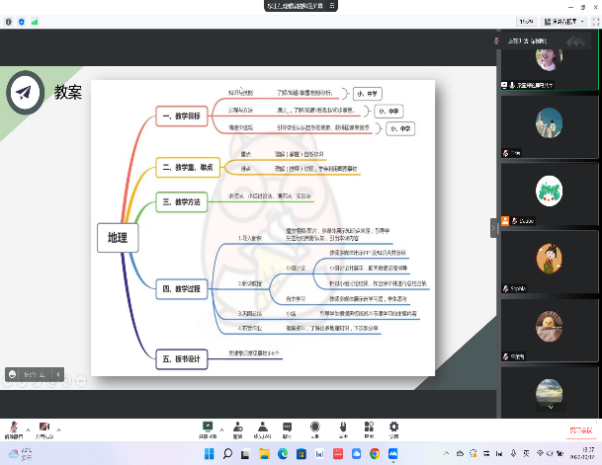Open the meeting info icon in top-left
This screenshot has height=465, width=602.
point(9,20)
